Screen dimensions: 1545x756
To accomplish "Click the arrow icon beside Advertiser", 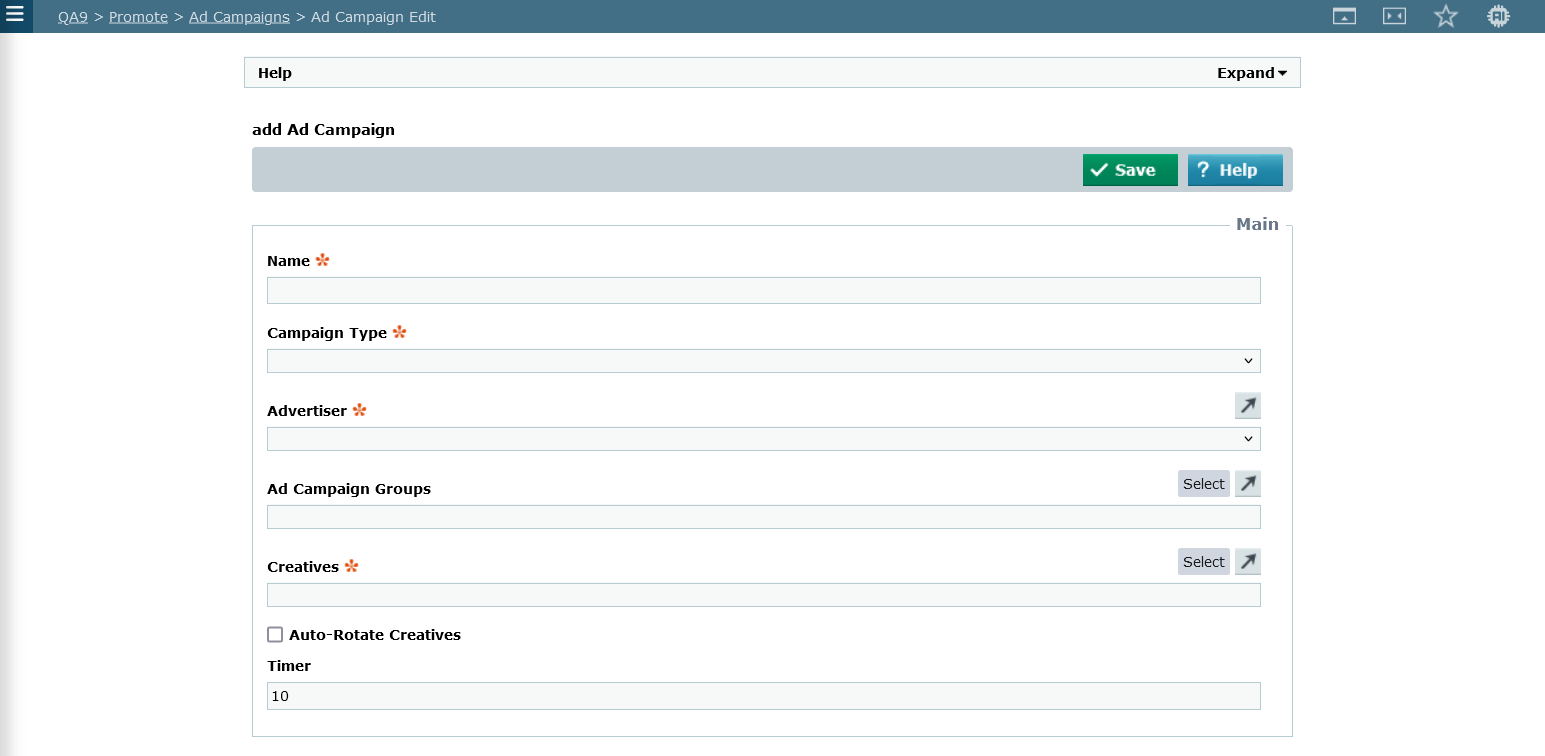I will click(x=1247, y=405).
